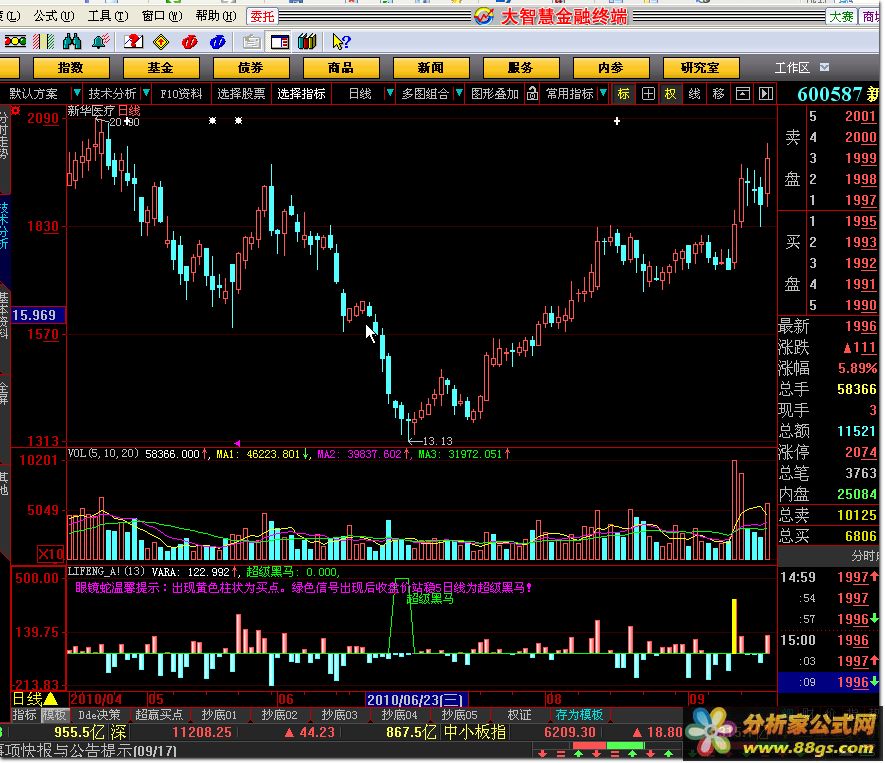
Task: Click the envelope with question mark icon
Action: [134, 41]
